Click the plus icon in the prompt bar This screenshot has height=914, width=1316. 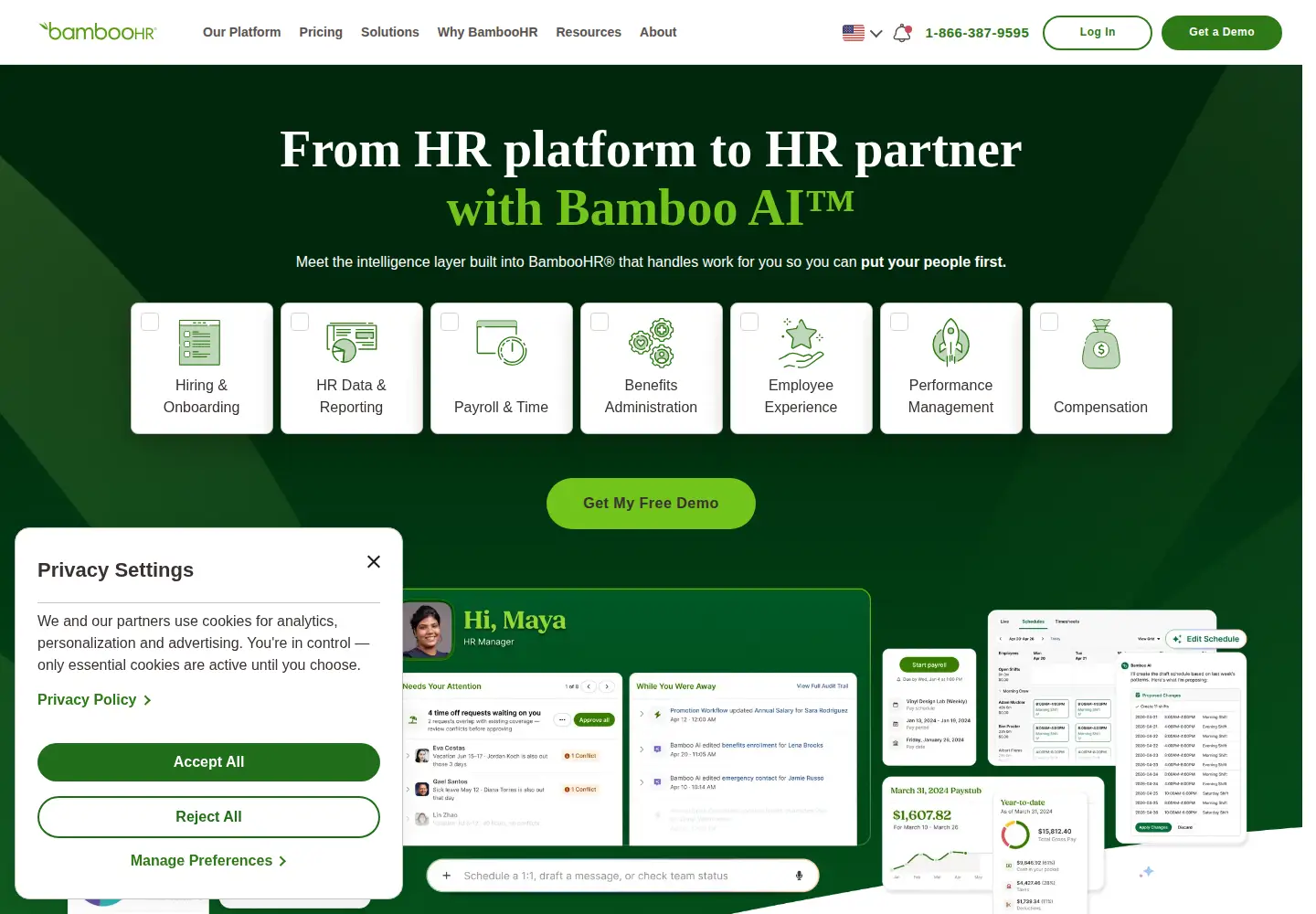(x=447, y=876)
